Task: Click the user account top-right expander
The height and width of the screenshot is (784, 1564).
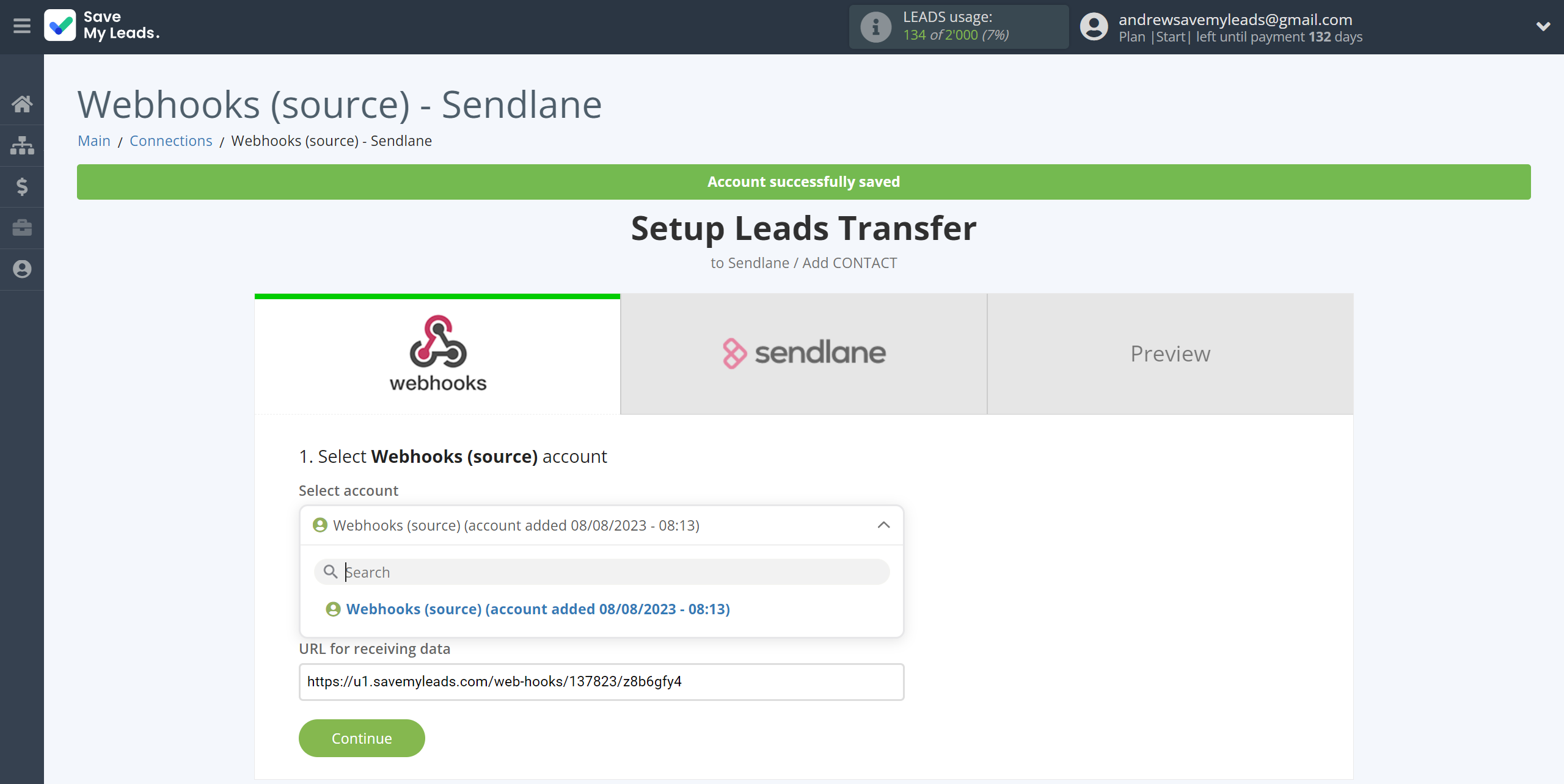Action: [x=1543, y=26]
